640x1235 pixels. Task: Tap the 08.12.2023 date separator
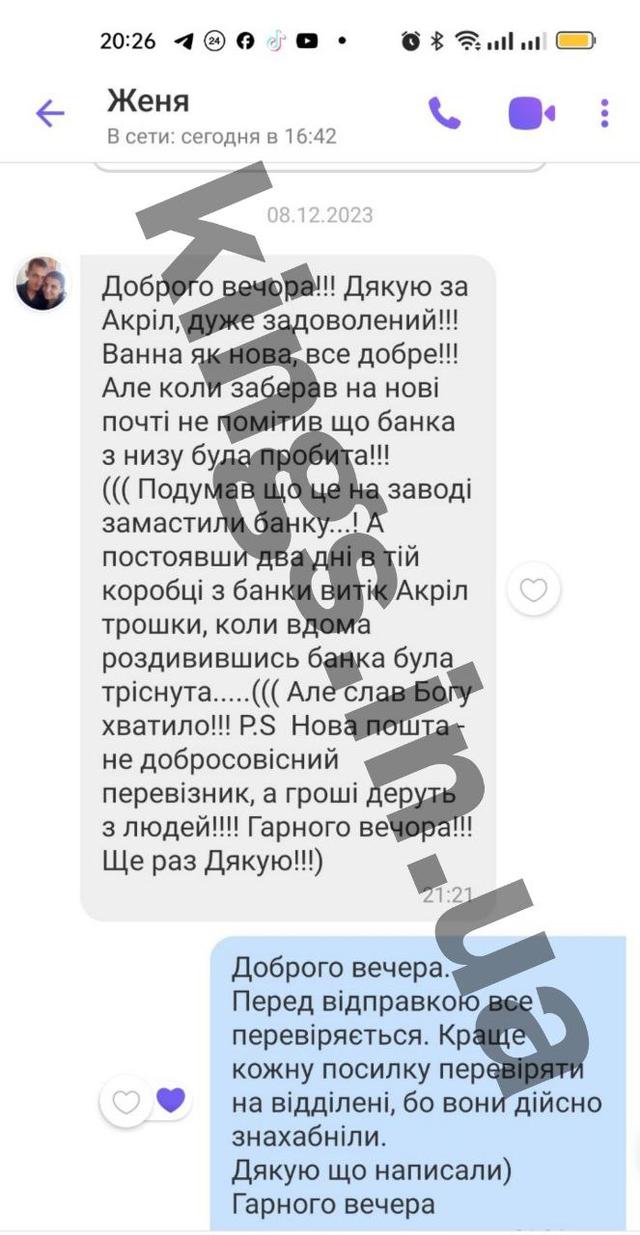(x=320, y=215)
